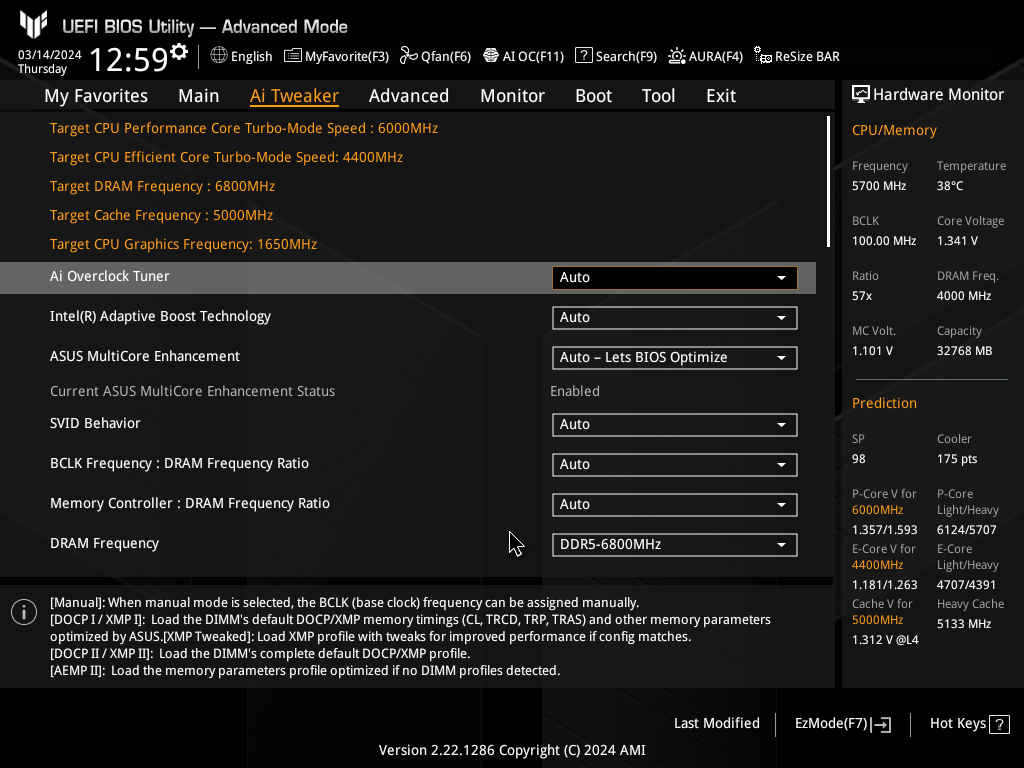Select the Ai Overclock Tuner row label
1024x768 pixels.
pyautogui.click(x=110, y=276)
